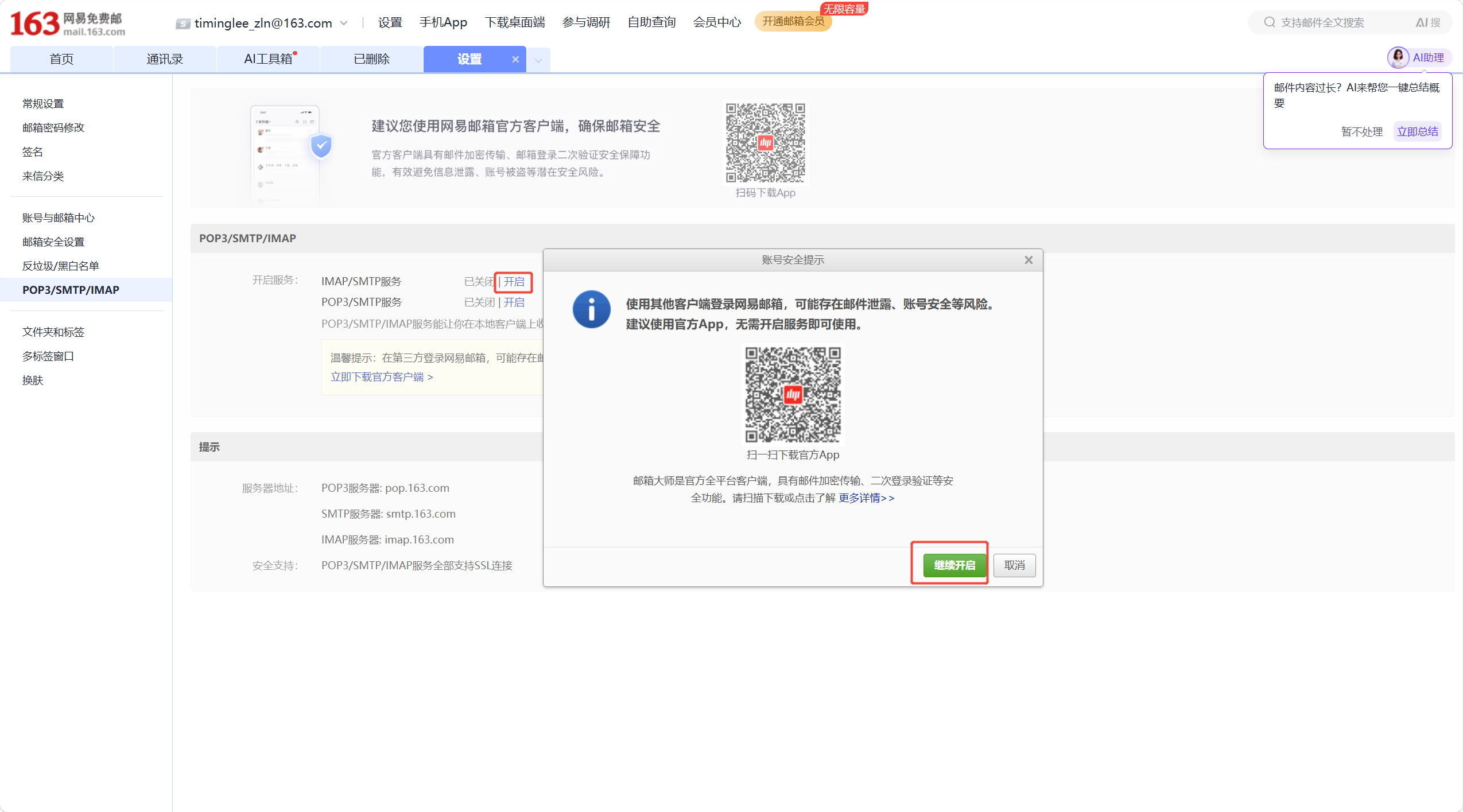Open 下载桌面端 link
Viewport: 1463px width, 812px height.
coord(515,22)
